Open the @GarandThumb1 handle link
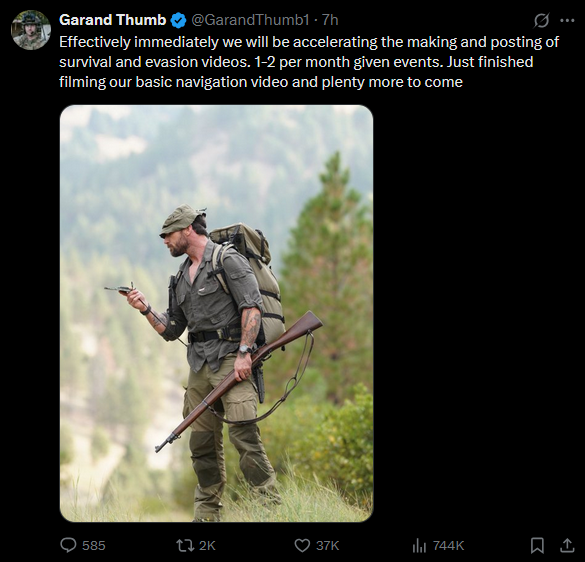Viewport: 585px width, 562px height. point(250,20)
